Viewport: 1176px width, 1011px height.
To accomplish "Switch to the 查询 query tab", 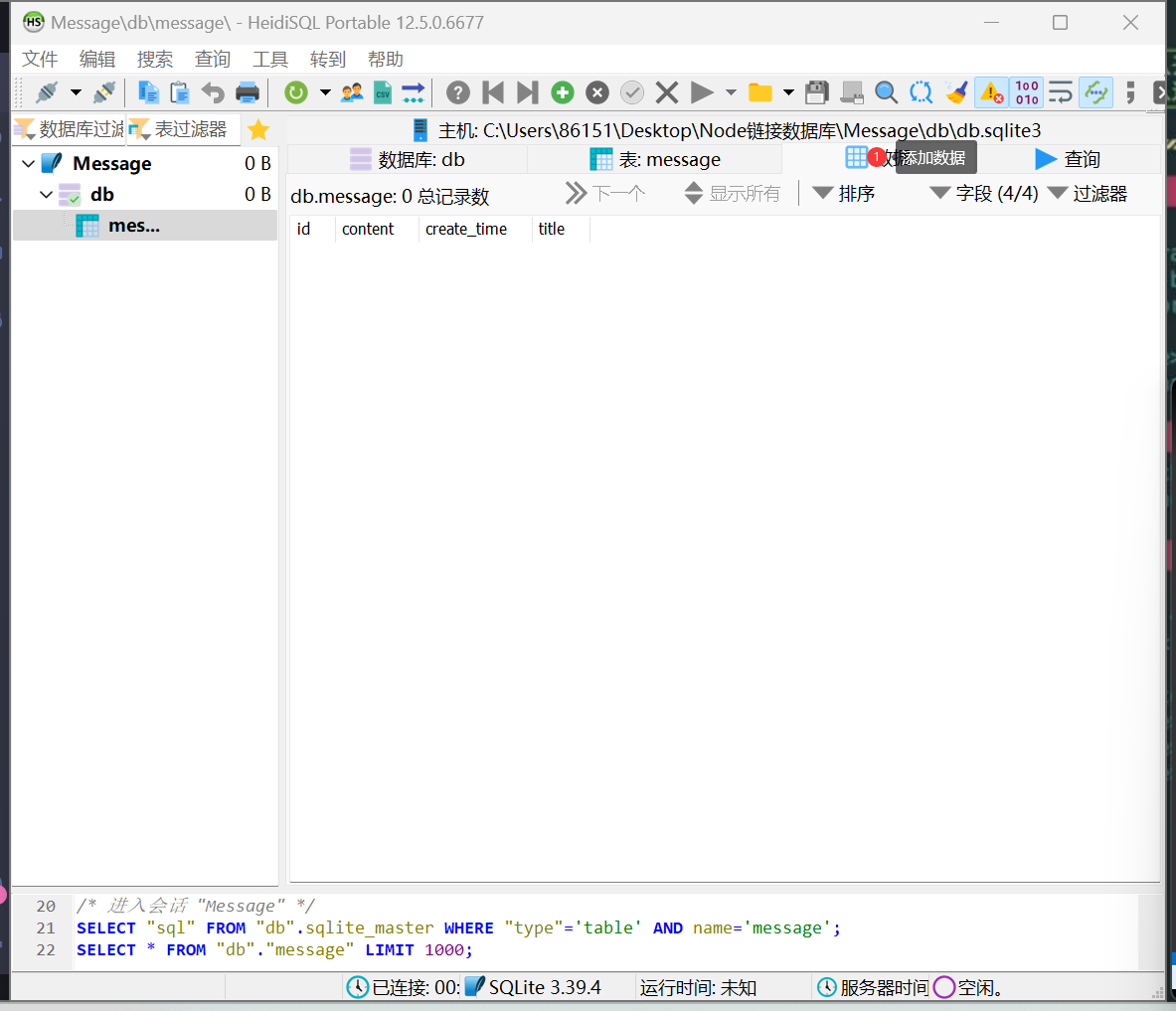I will pos(1068,159).
